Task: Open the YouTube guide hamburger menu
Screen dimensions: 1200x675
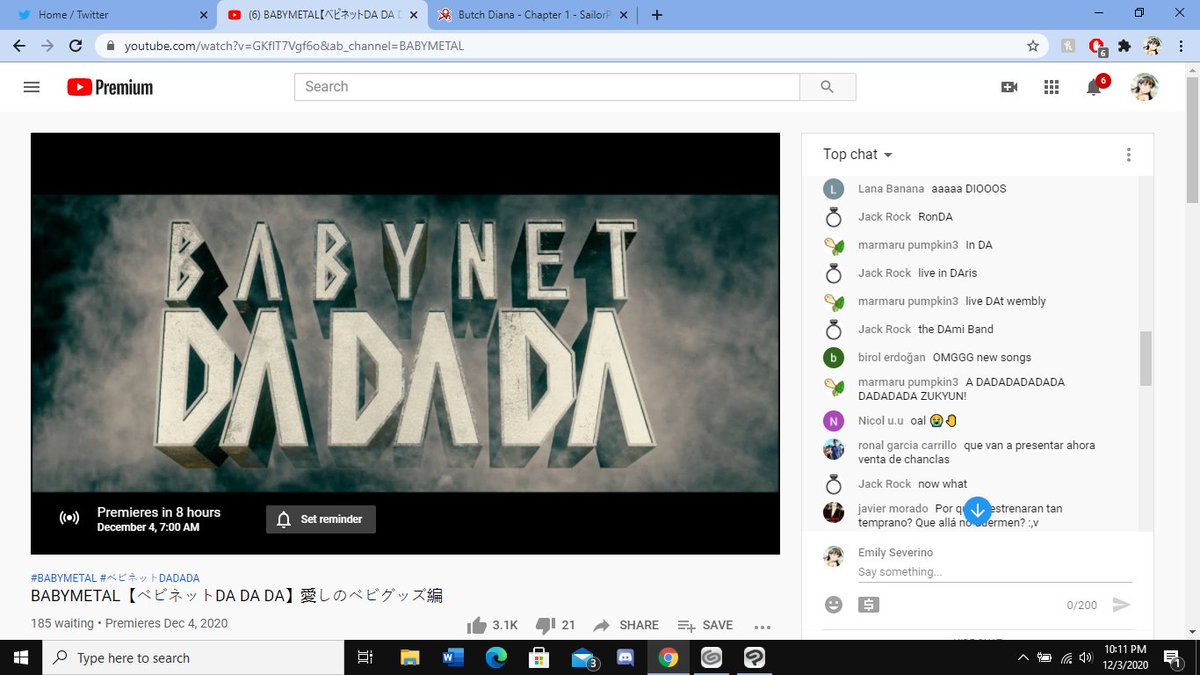Action: coord(31,87)
